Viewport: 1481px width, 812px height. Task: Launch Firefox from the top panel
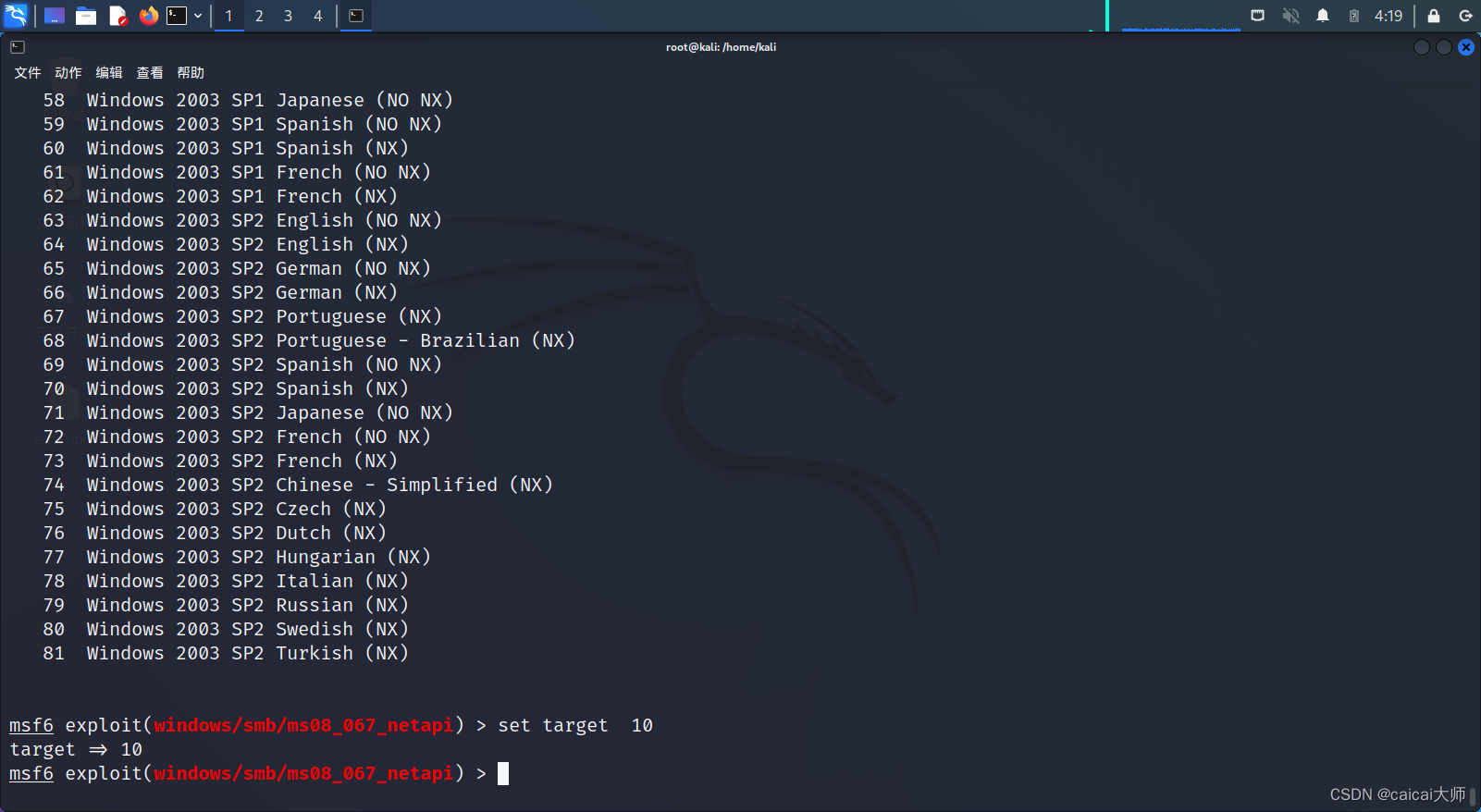149,16
